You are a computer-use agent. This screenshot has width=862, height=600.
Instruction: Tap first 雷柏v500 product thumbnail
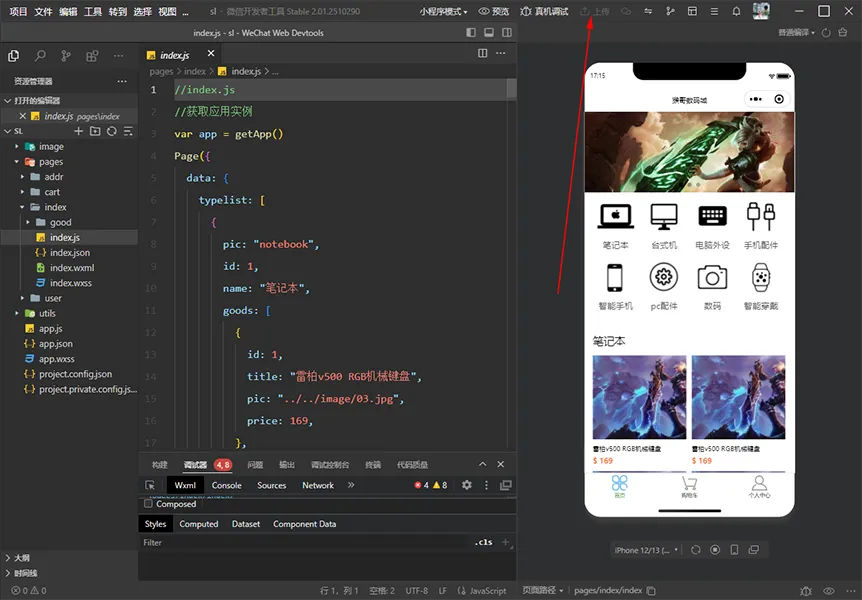(x=639, y=397)
